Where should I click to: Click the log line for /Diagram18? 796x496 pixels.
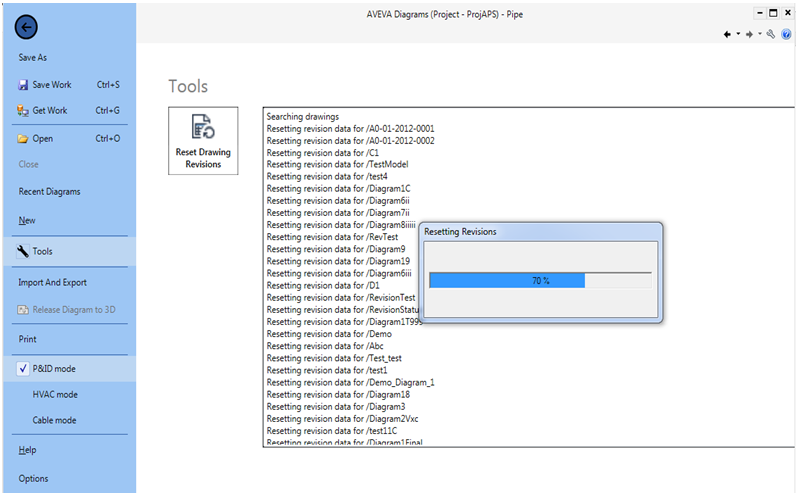(x=338, y=394)
